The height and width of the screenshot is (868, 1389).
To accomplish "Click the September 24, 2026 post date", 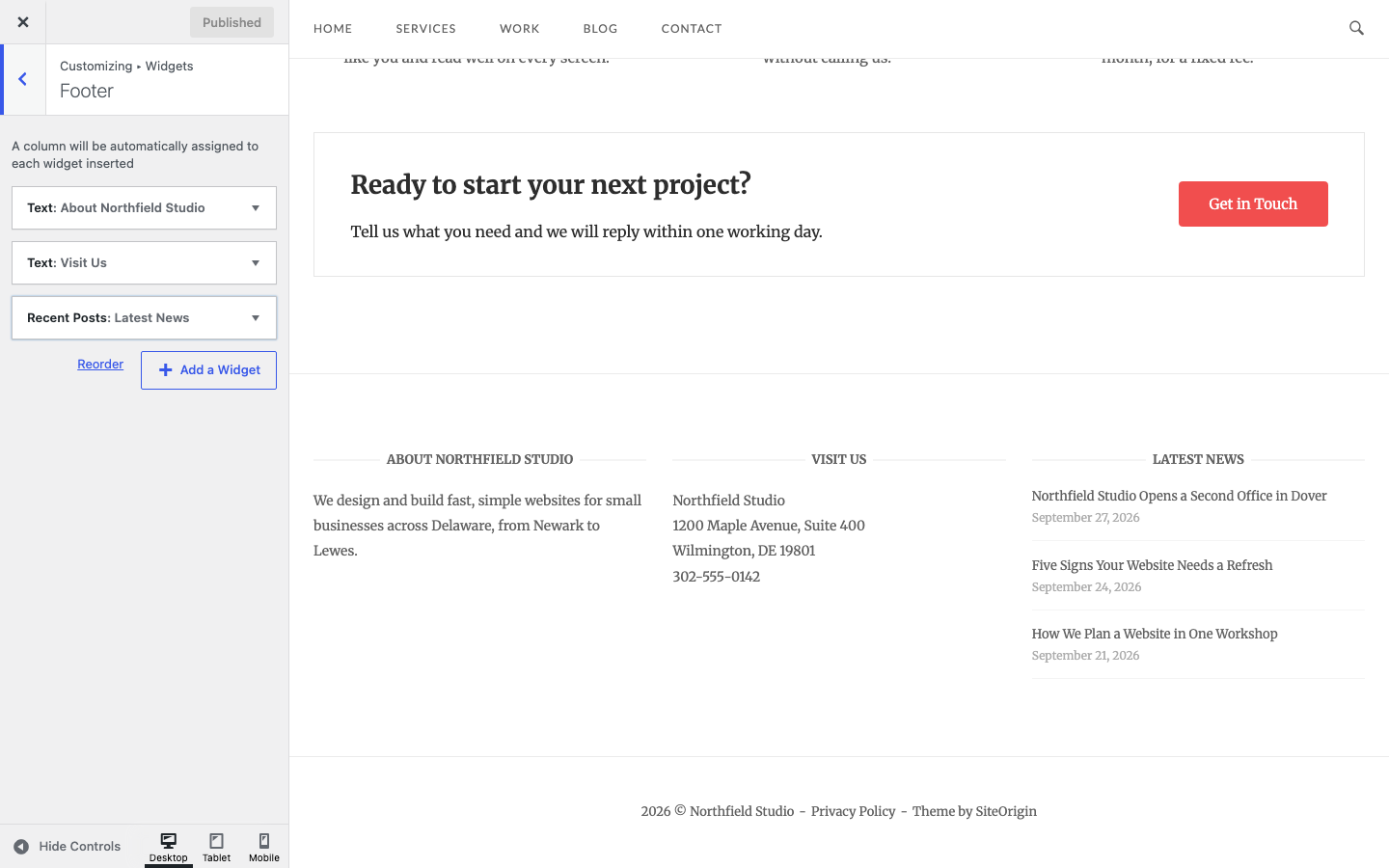I will pyautogui.click(x=1086, y=587).
